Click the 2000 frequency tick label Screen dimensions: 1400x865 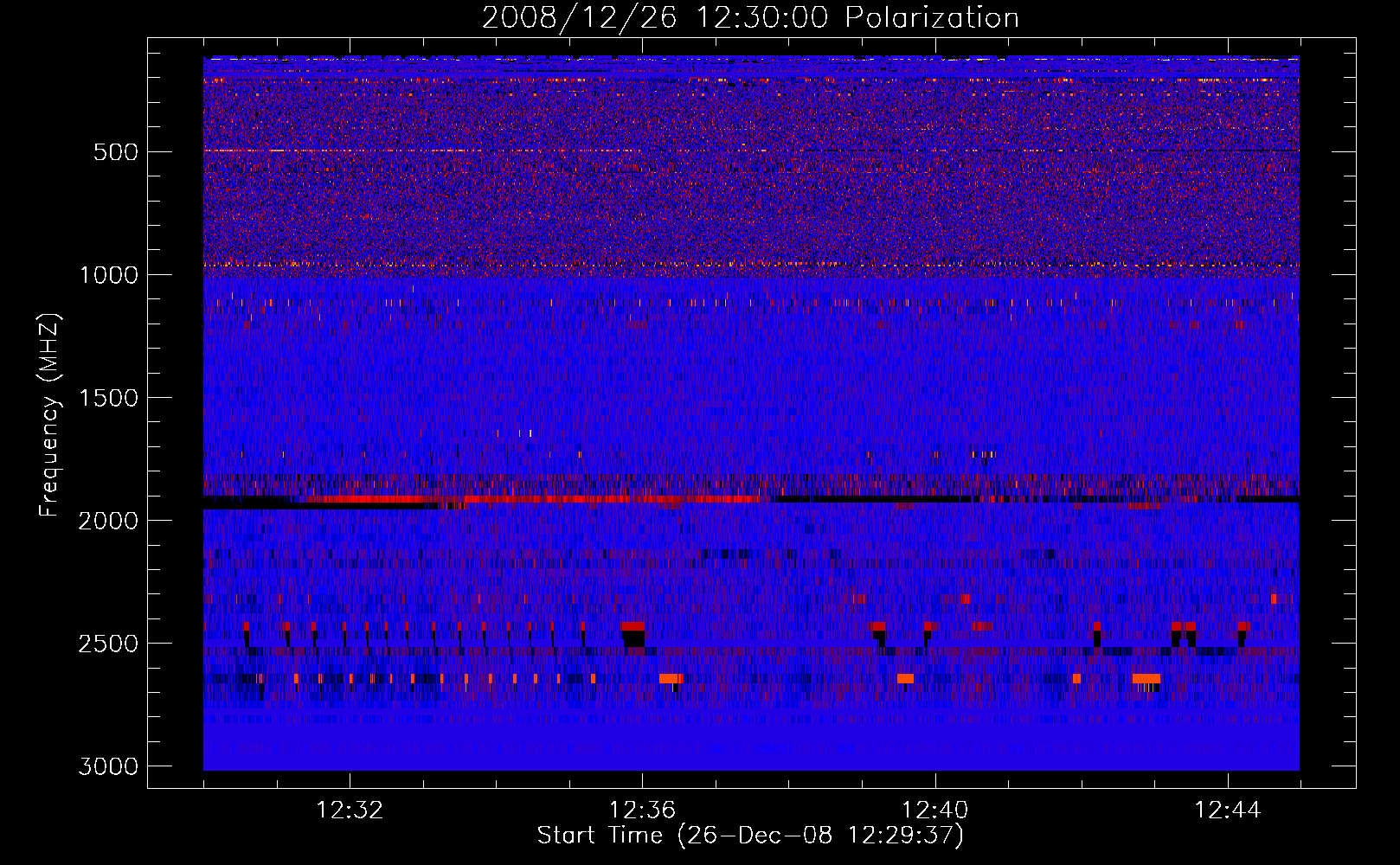click(x=108, y=521)
